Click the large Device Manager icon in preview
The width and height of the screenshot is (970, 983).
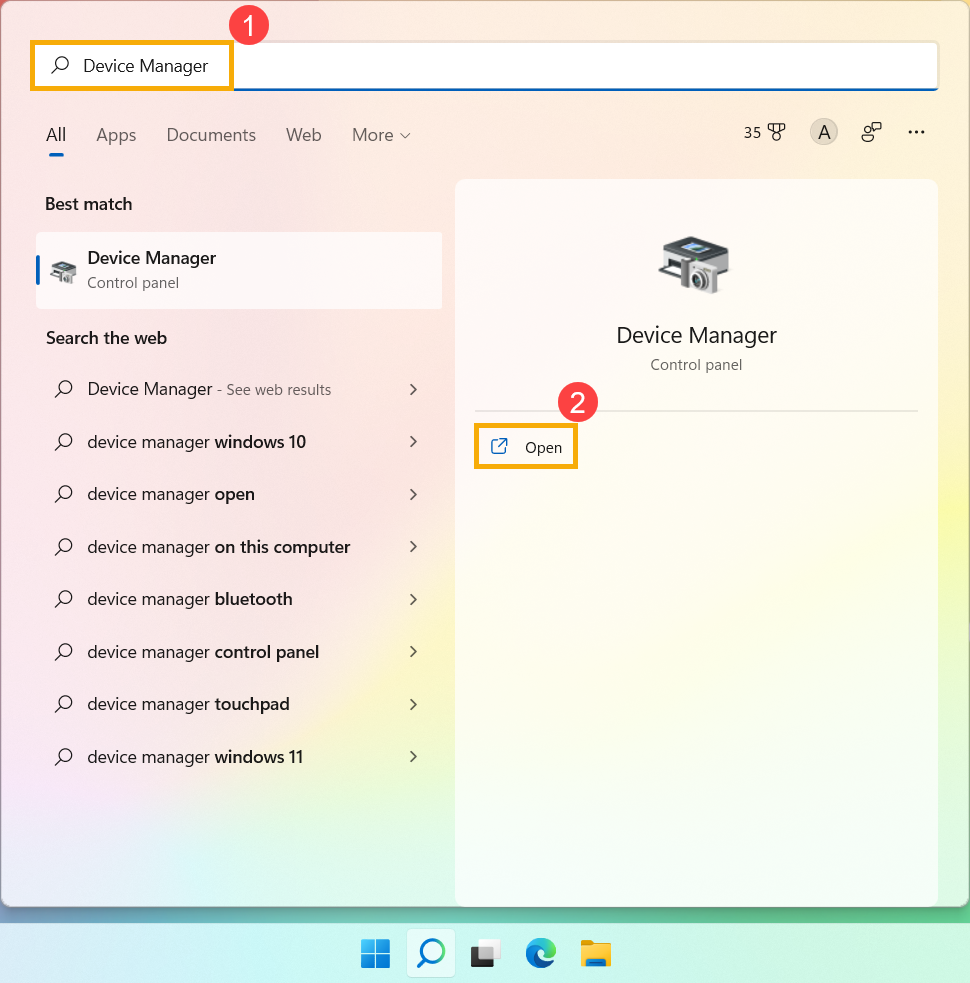tap(695, 265)
